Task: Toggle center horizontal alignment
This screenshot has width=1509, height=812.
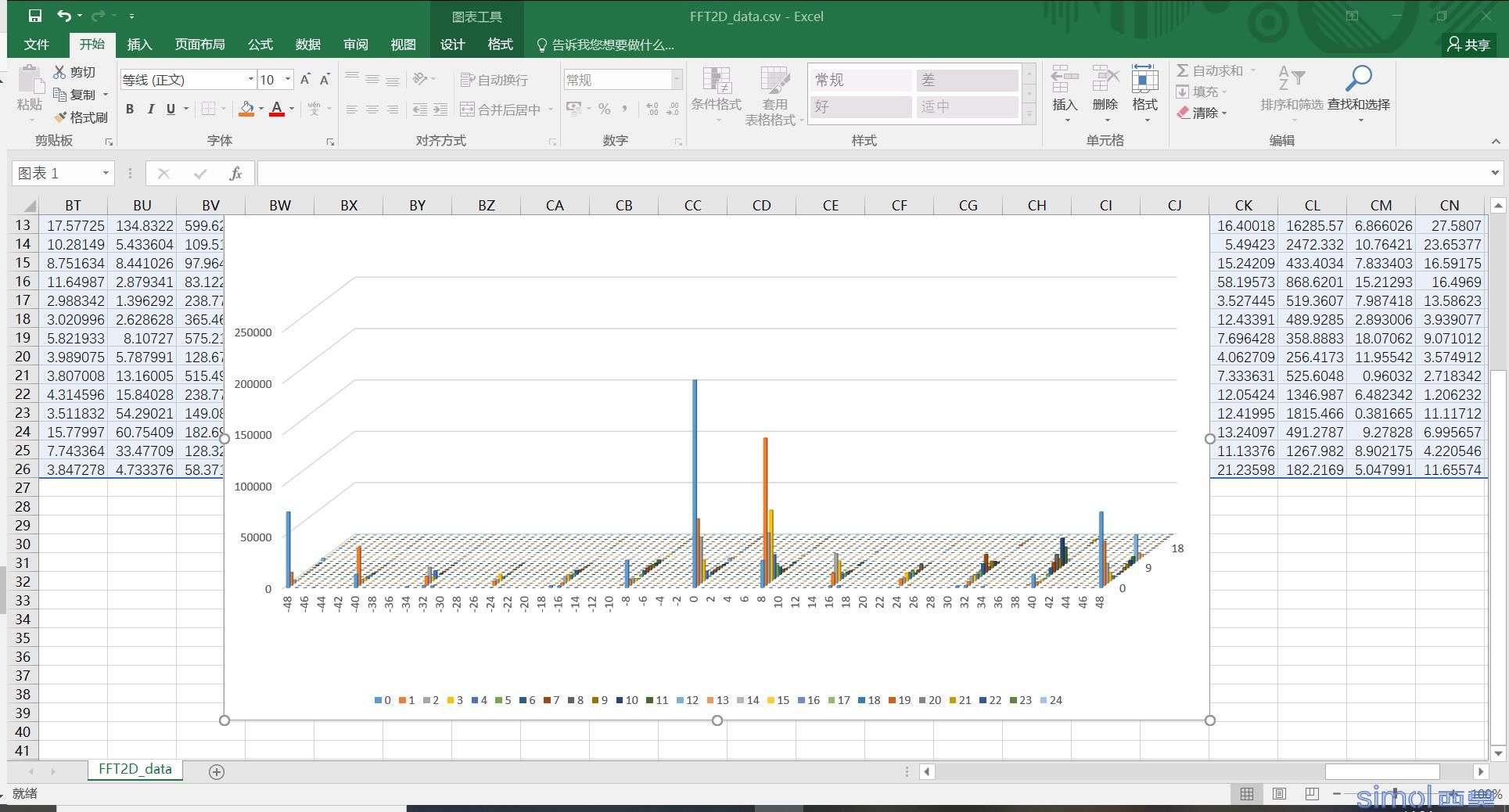Action: [x=372, y=110]
